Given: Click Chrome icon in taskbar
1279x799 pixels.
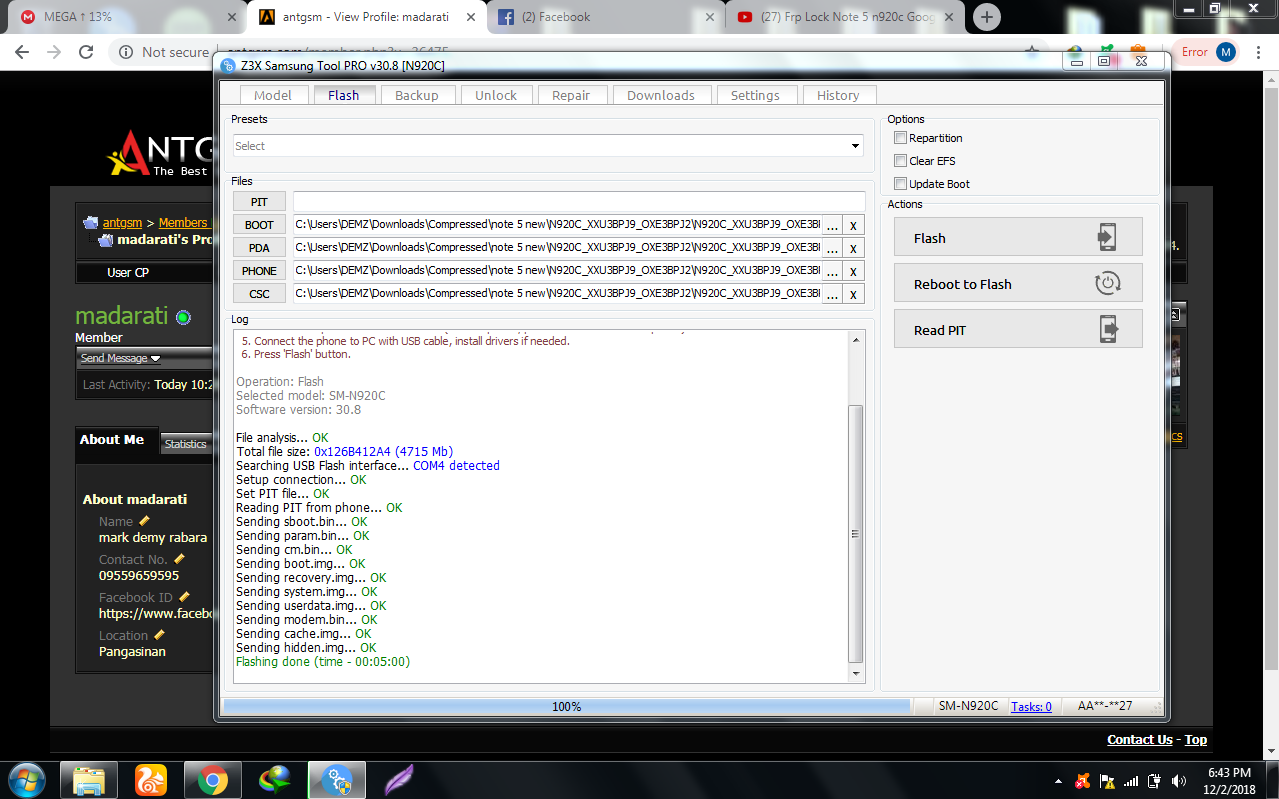Looking at the screenshot, I should [x=212, y=779].
